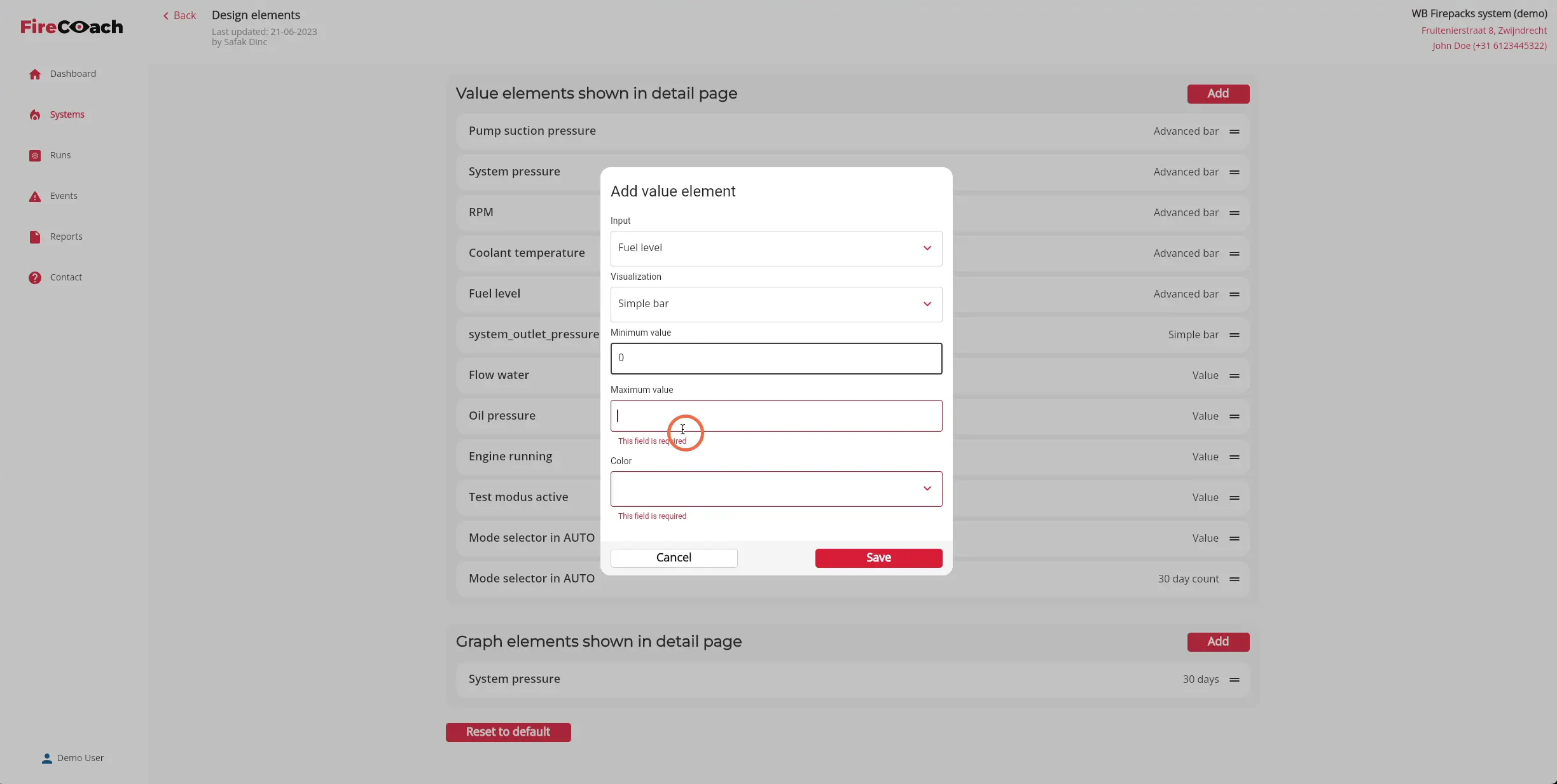This screenshot has width=1557, height=784.
Task: Click into the Minimum value field
Action: pyautogui.click(x=776, y=359)
